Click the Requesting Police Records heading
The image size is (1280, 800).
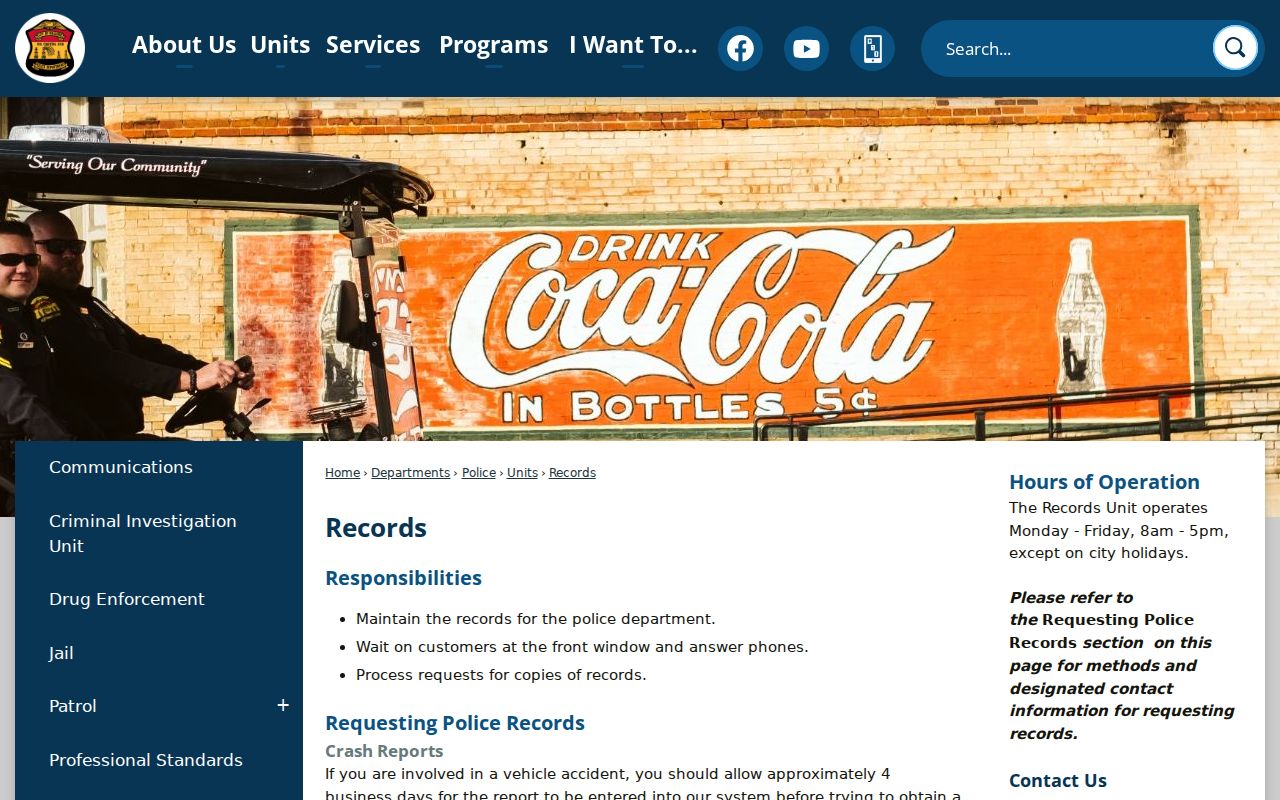(455, 723)
